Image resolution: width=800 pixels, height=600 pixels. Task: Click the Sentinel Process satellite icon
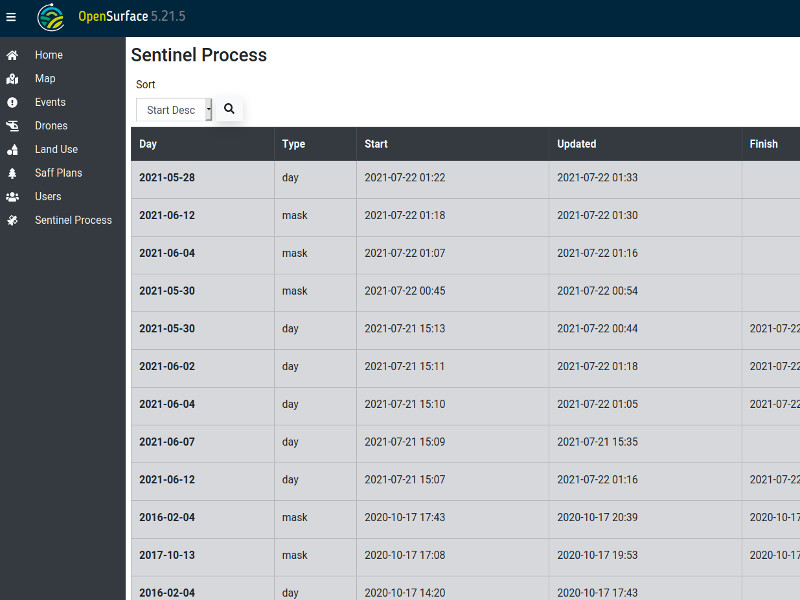pyautogui.click(x=12, y=220)
